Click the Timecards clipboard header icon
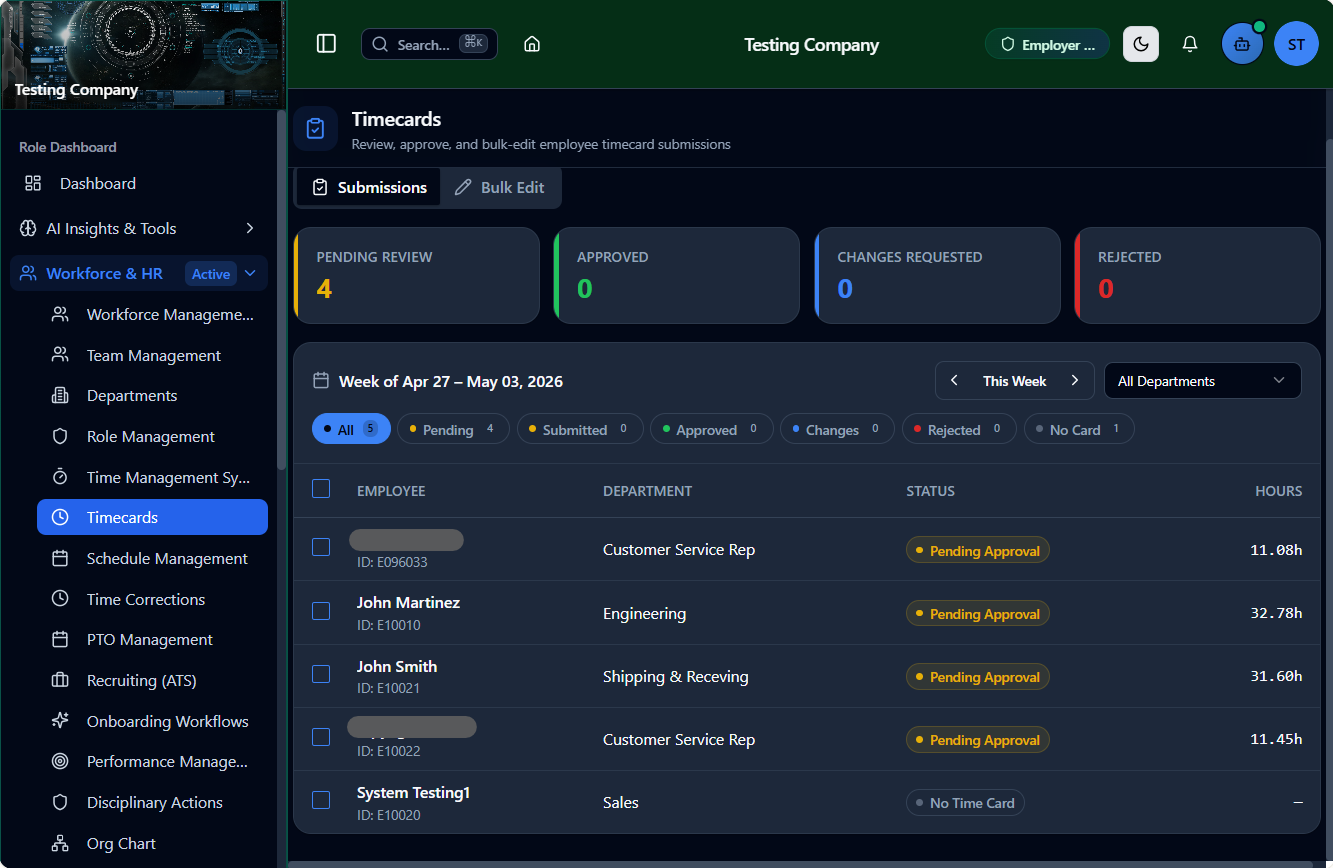The image size is (1333, 868). click(315, 129)
